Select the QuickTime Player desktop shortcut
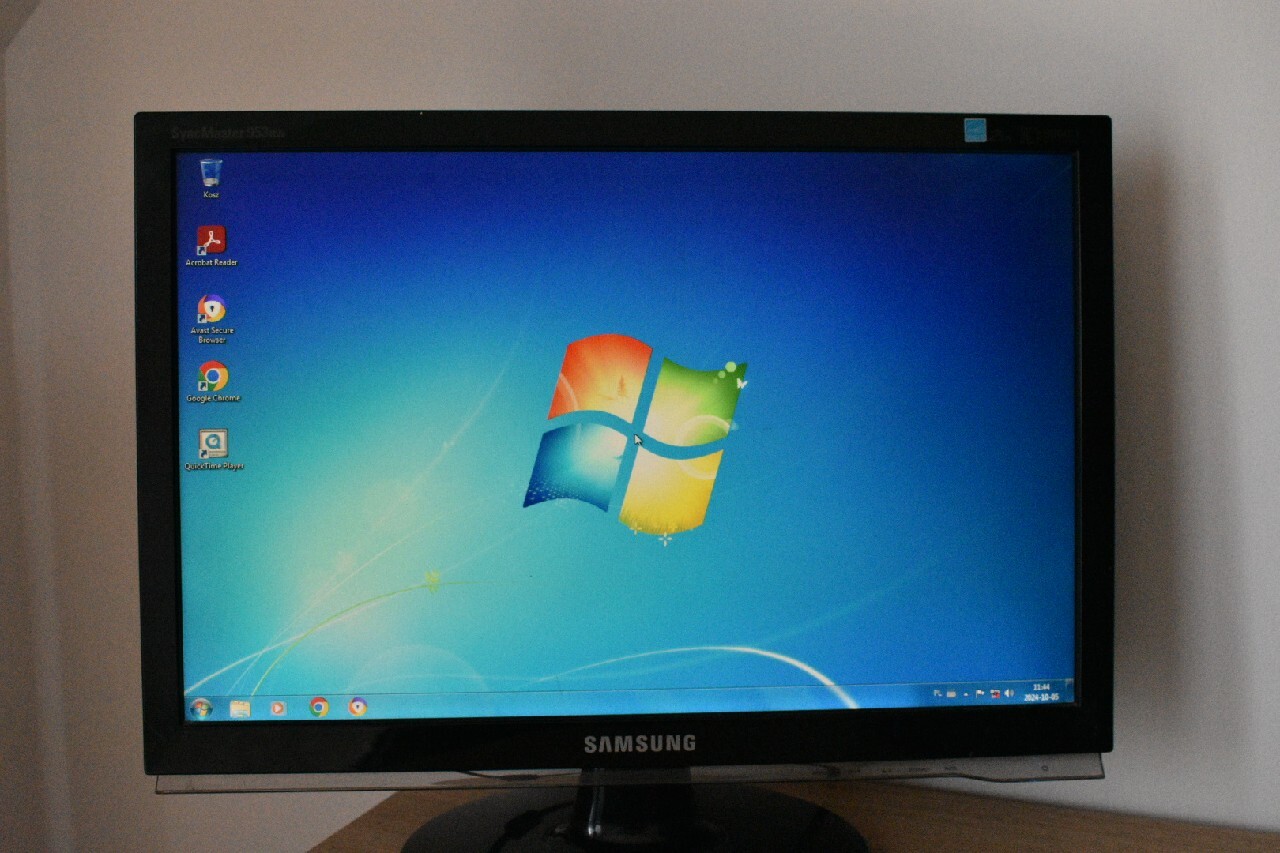 pos(213,449)
